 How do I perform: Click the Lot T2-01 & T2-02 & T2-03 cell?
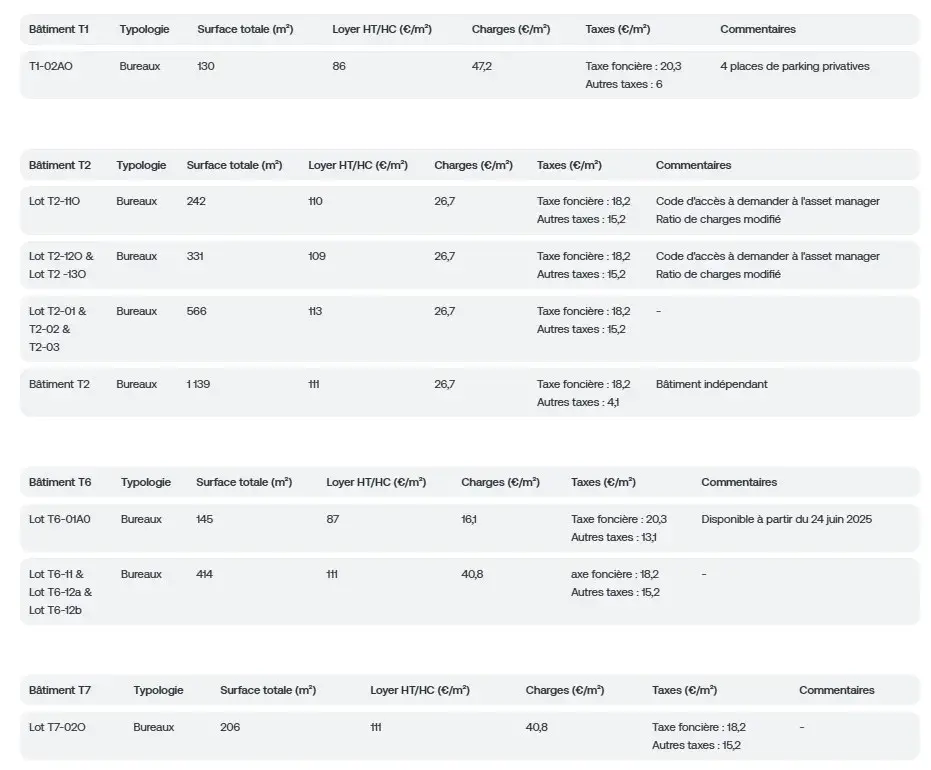coord(58,329)
